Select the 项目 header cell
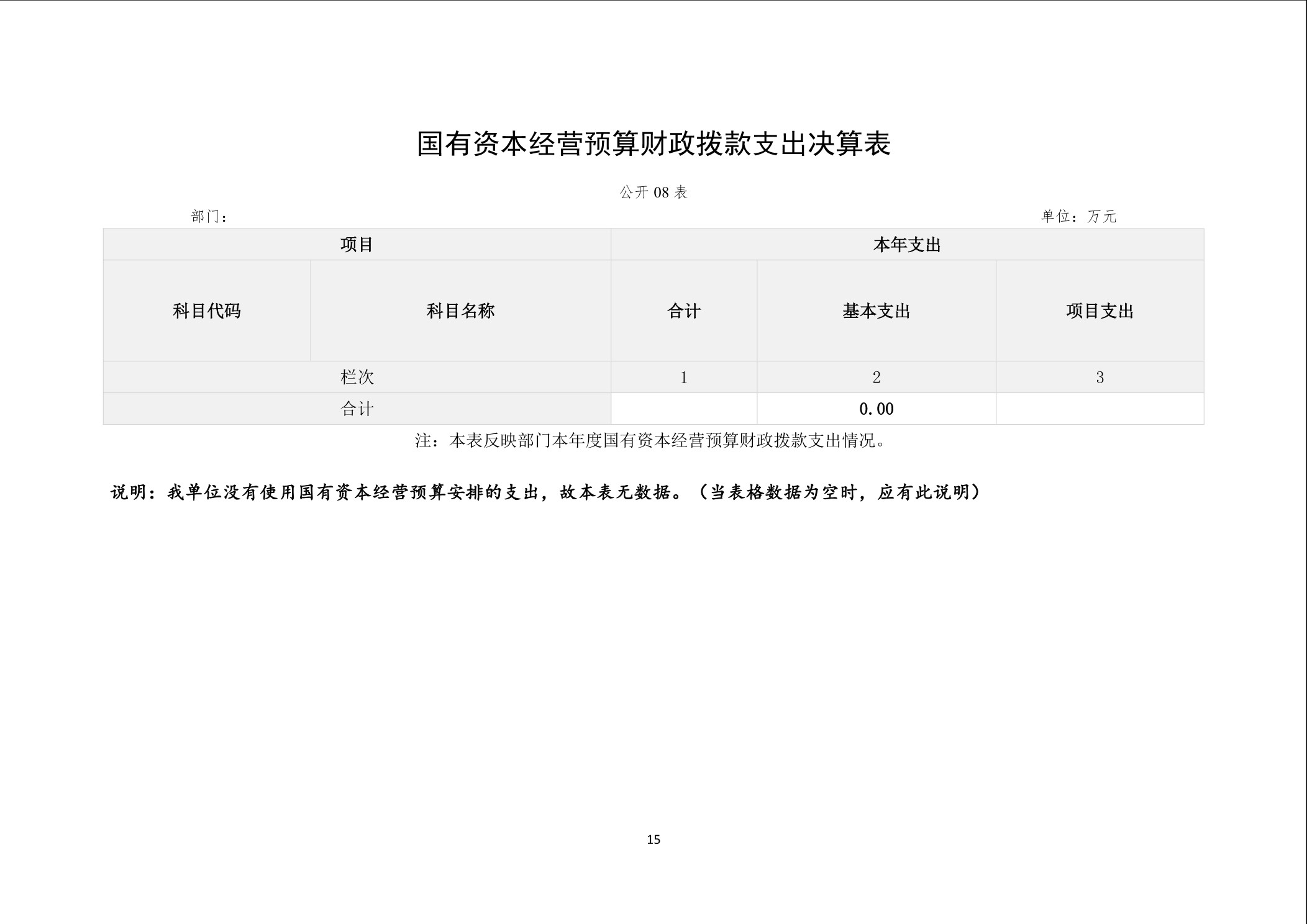The image size is (1307, 924). 357,245
